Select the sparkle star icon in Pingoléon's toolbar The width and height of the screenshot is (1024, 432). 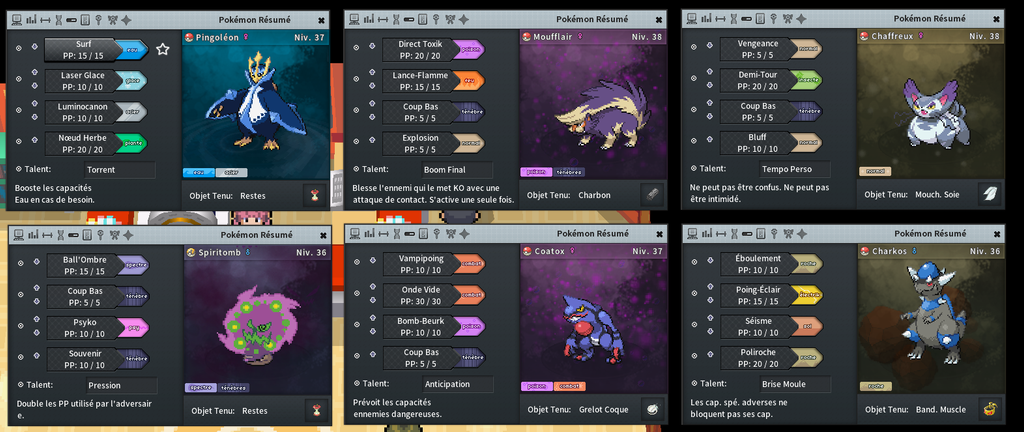(127, 20)
